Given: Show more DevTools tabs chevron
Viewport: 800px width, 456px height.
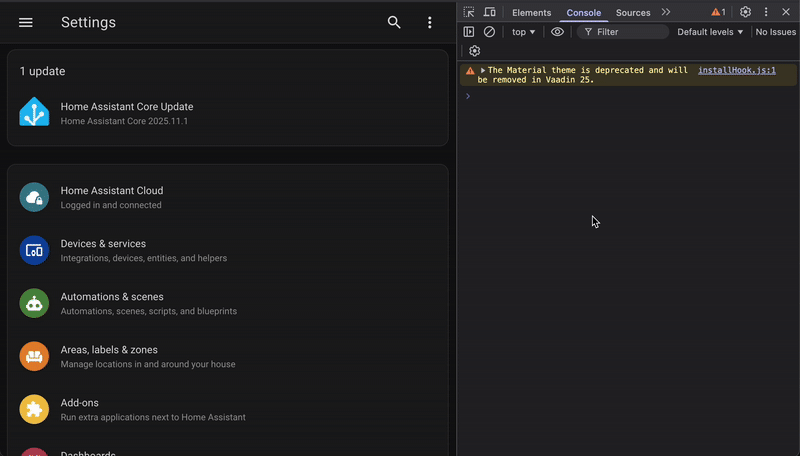Looking at the screenshot, I should point(666,12).
